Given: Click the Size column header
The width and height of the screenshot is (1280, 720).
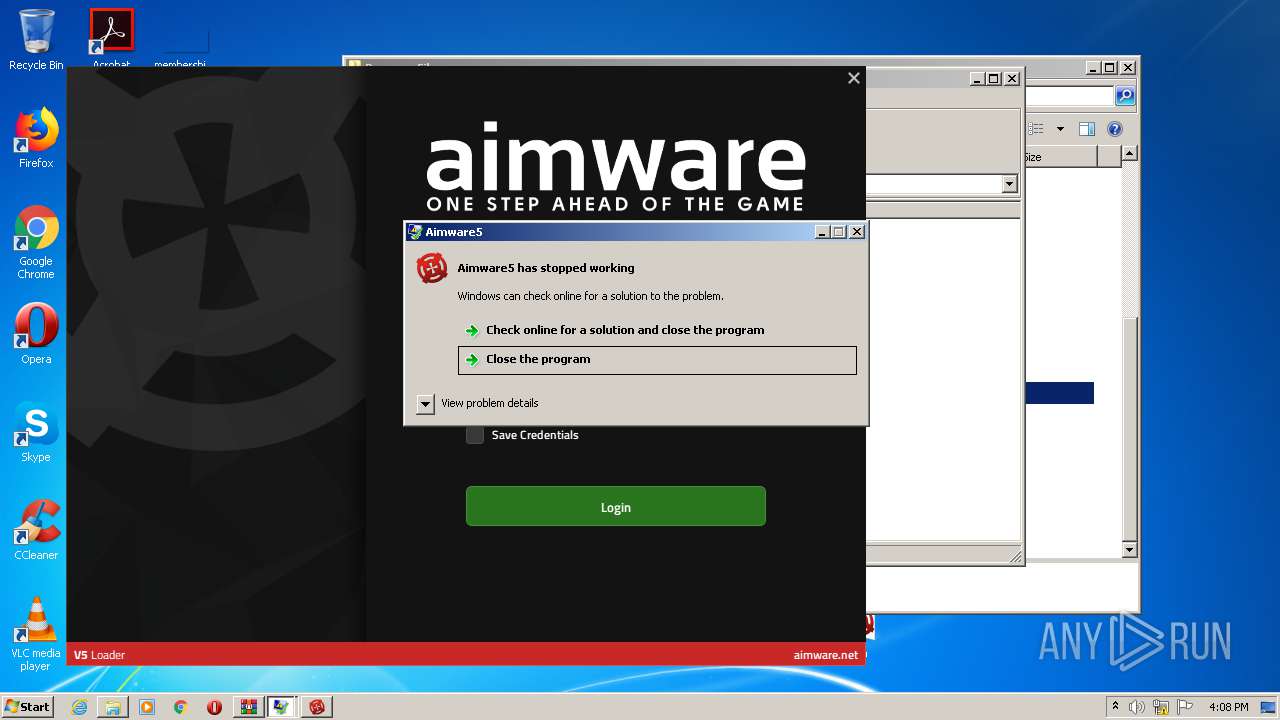Looking at the screenshot, I should coord(1060,157).
